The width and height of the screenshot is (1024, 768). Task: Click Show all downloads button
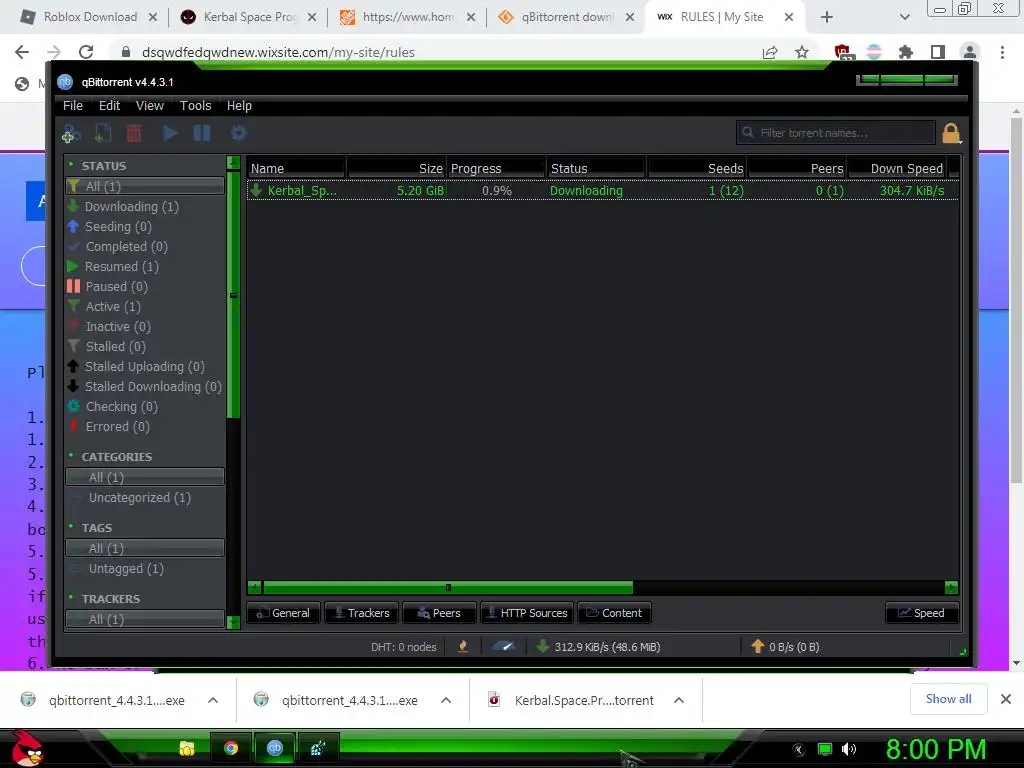click(948, 699)
